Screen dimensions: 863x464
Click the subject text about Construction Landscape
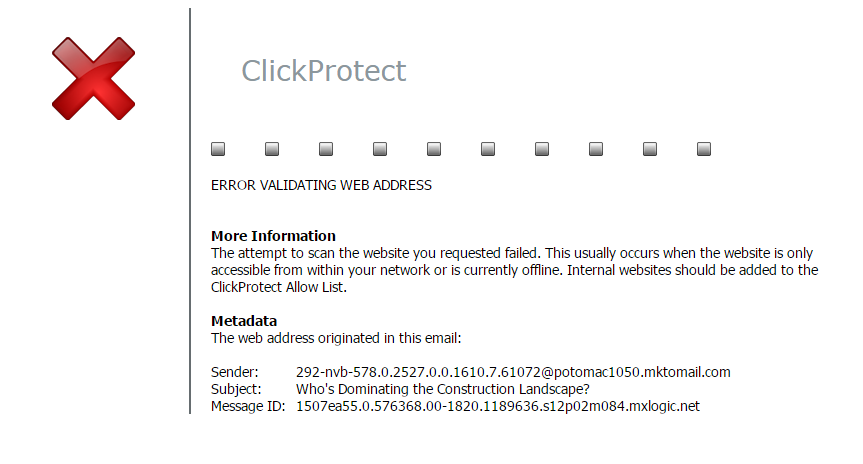pyautogui.click(x=443, y=389)
